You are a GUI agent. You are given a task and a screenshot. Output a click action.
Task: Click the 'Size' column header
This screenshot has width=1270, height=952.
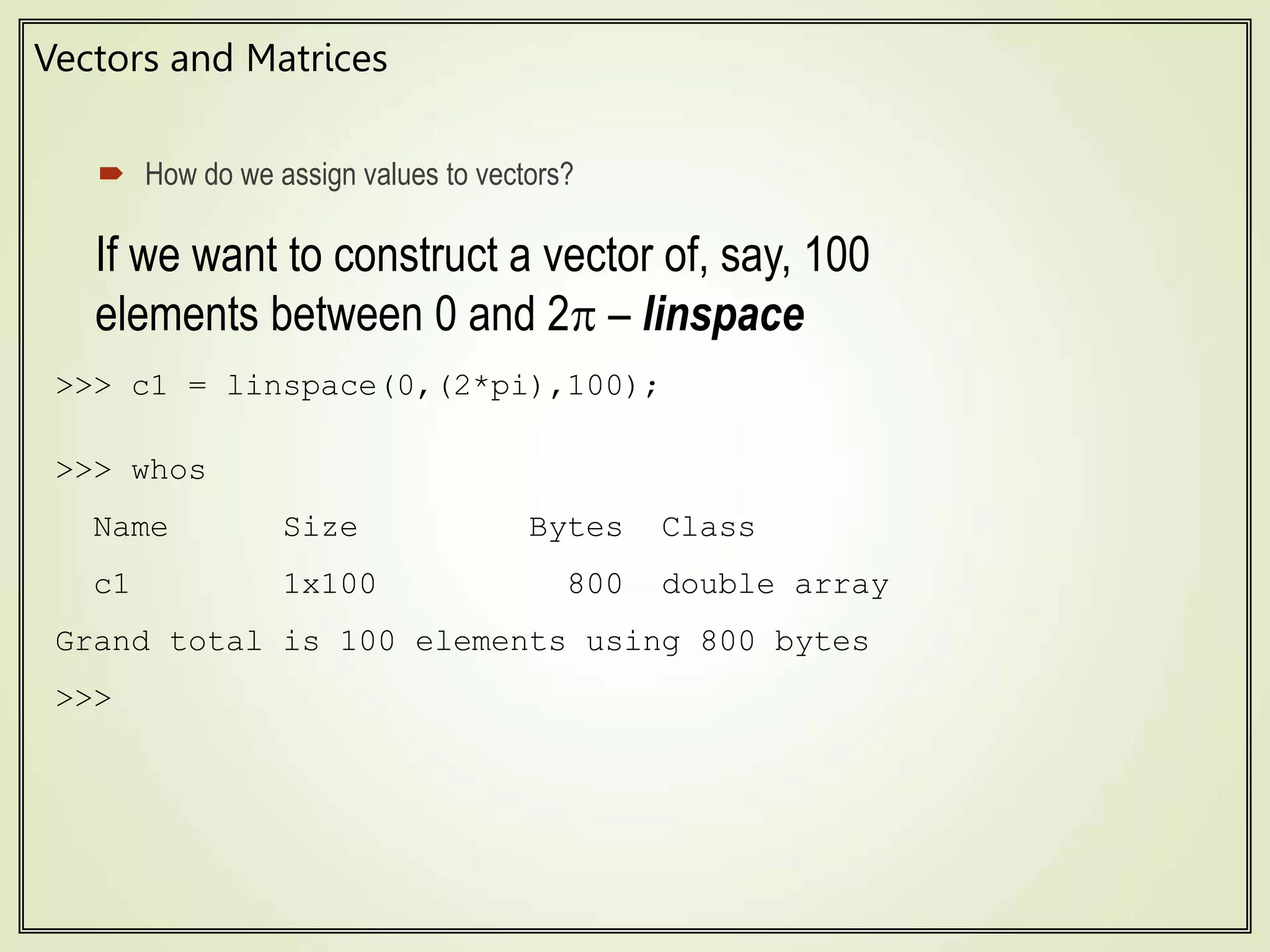tap(321, 527)
